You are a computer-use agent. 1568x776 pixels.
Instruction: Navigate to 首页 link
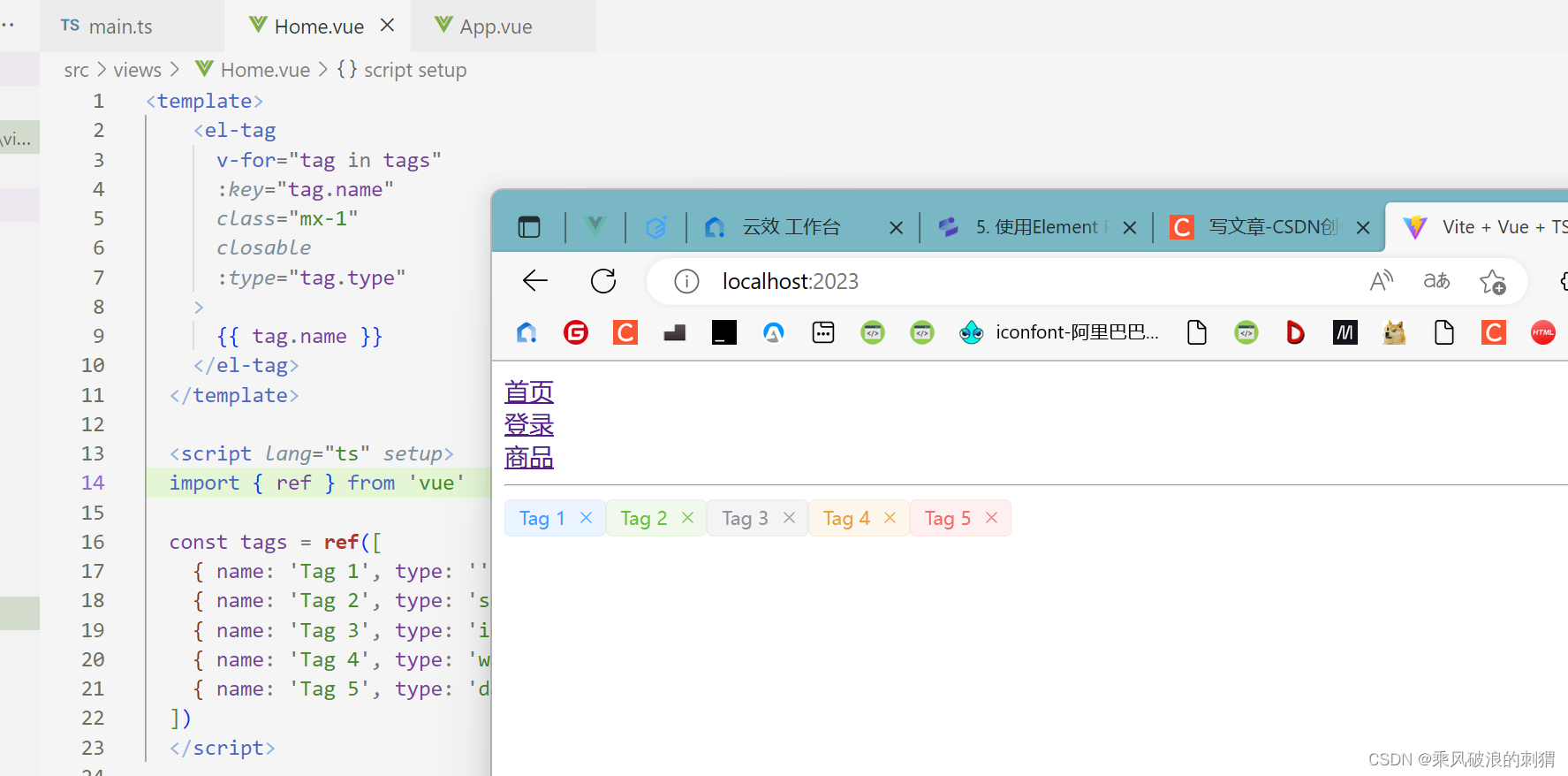click(529, 392)
